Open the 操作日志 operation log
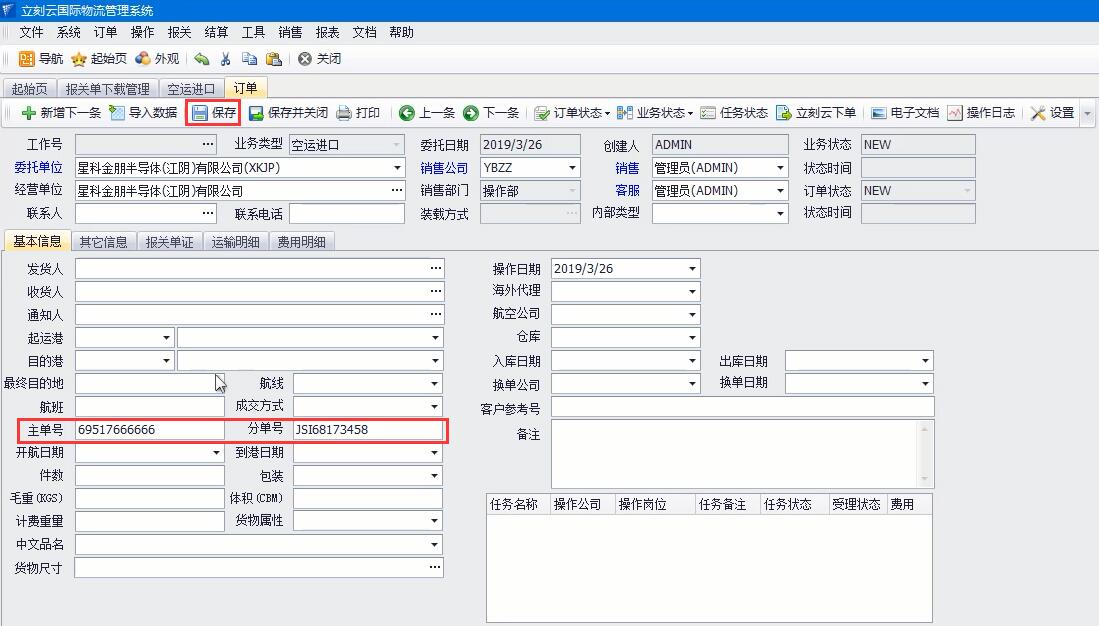This screenshot has height=626, width=1099. click(x=981, y=113)
